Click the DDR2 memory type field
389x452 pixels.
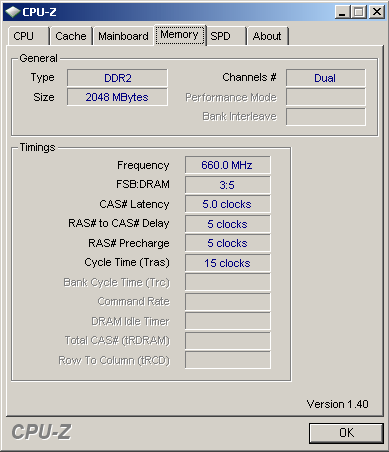[117, 78]
